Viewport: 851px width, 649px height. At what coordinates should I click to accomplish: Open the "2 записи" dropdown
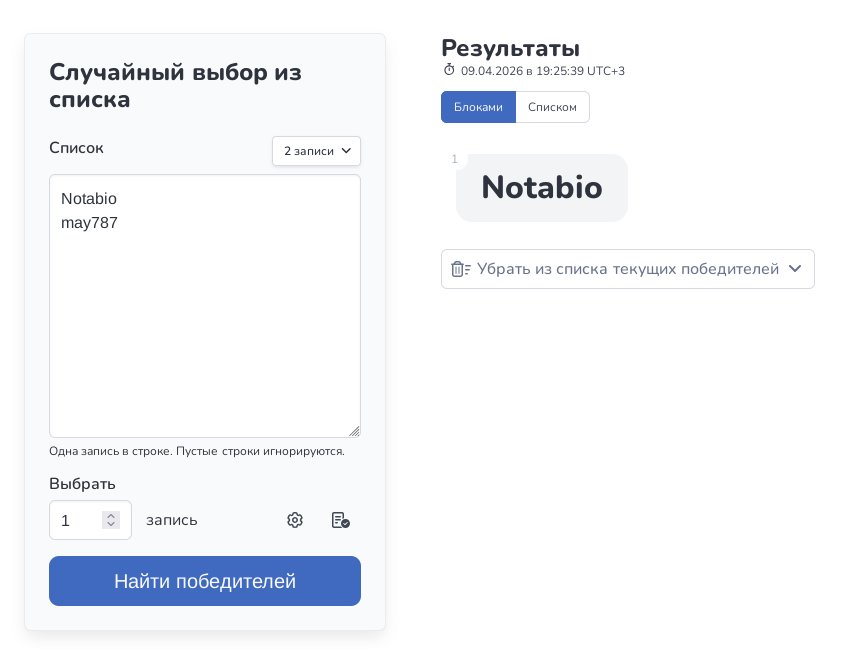(x=316, y=151)
